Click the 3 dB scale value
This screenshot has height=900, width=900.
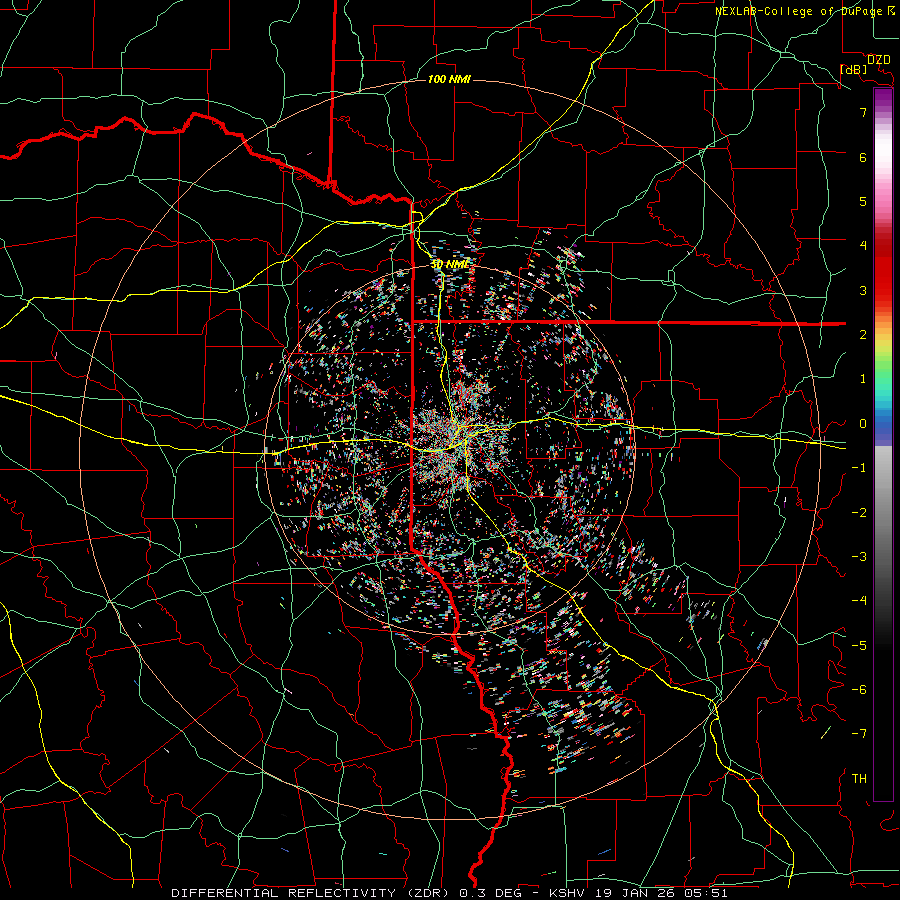coord(863,290)
